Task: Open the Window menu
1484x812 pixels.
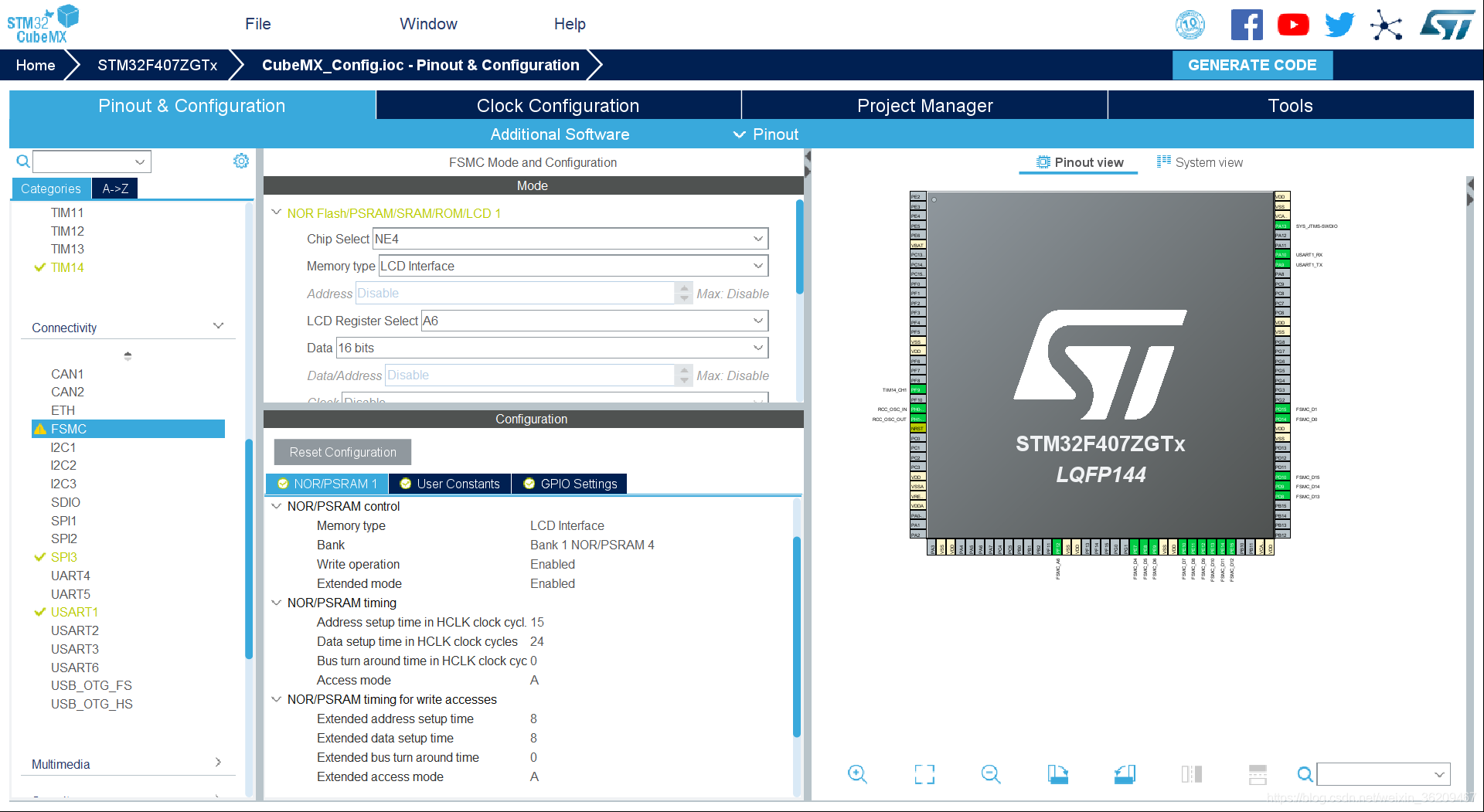Action: (429, 24)
